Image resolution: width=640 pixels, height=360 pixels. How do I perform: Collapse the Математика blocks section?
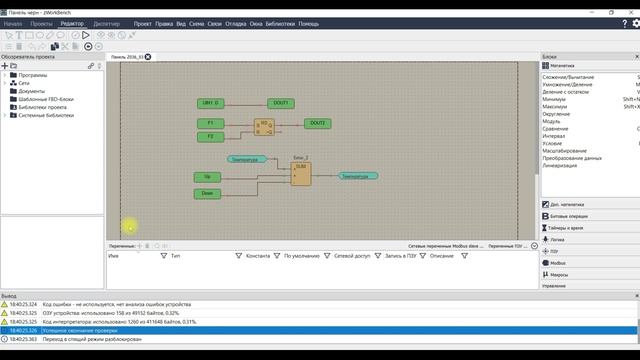click(x=590, y=66)
